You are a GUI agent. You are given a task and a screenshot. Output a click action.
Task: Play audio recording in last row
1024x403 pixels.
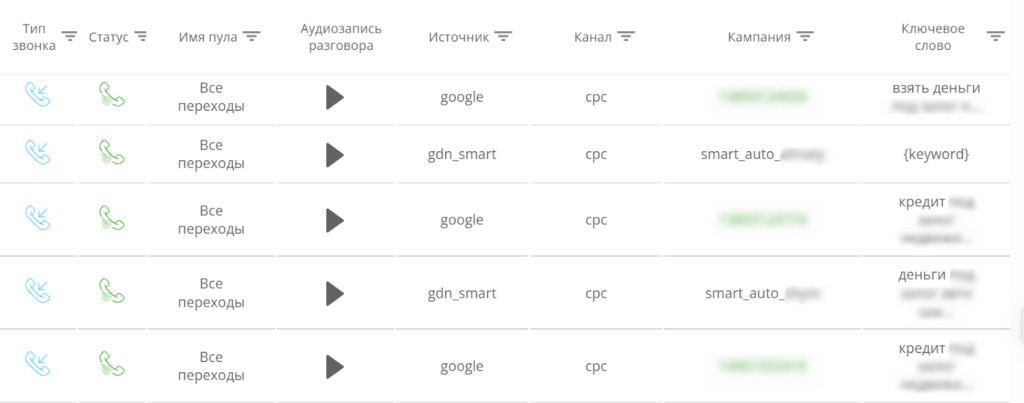[335, 366]
